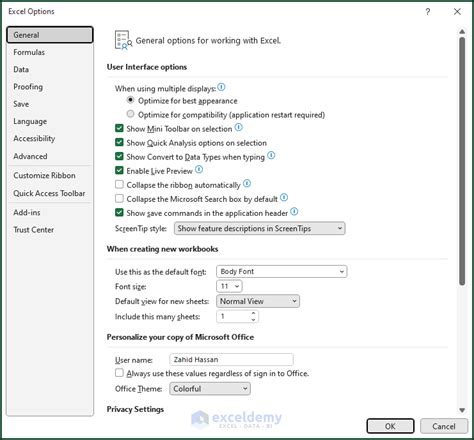Image resolution: width=474 pixels, height=440 pixels.
Task: Open the ScreenTip style dropdown
Action: 259,228
